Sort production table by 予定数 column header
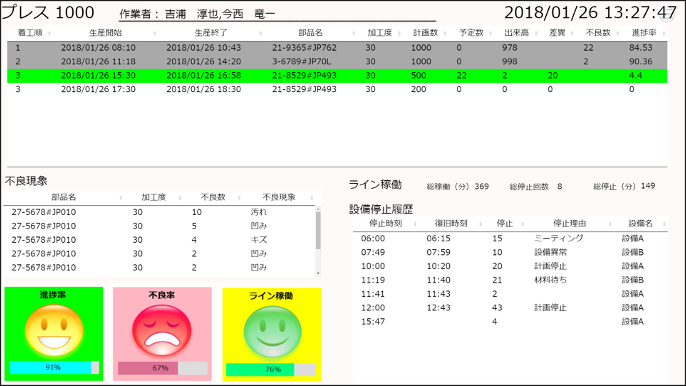 pos(471,33)
